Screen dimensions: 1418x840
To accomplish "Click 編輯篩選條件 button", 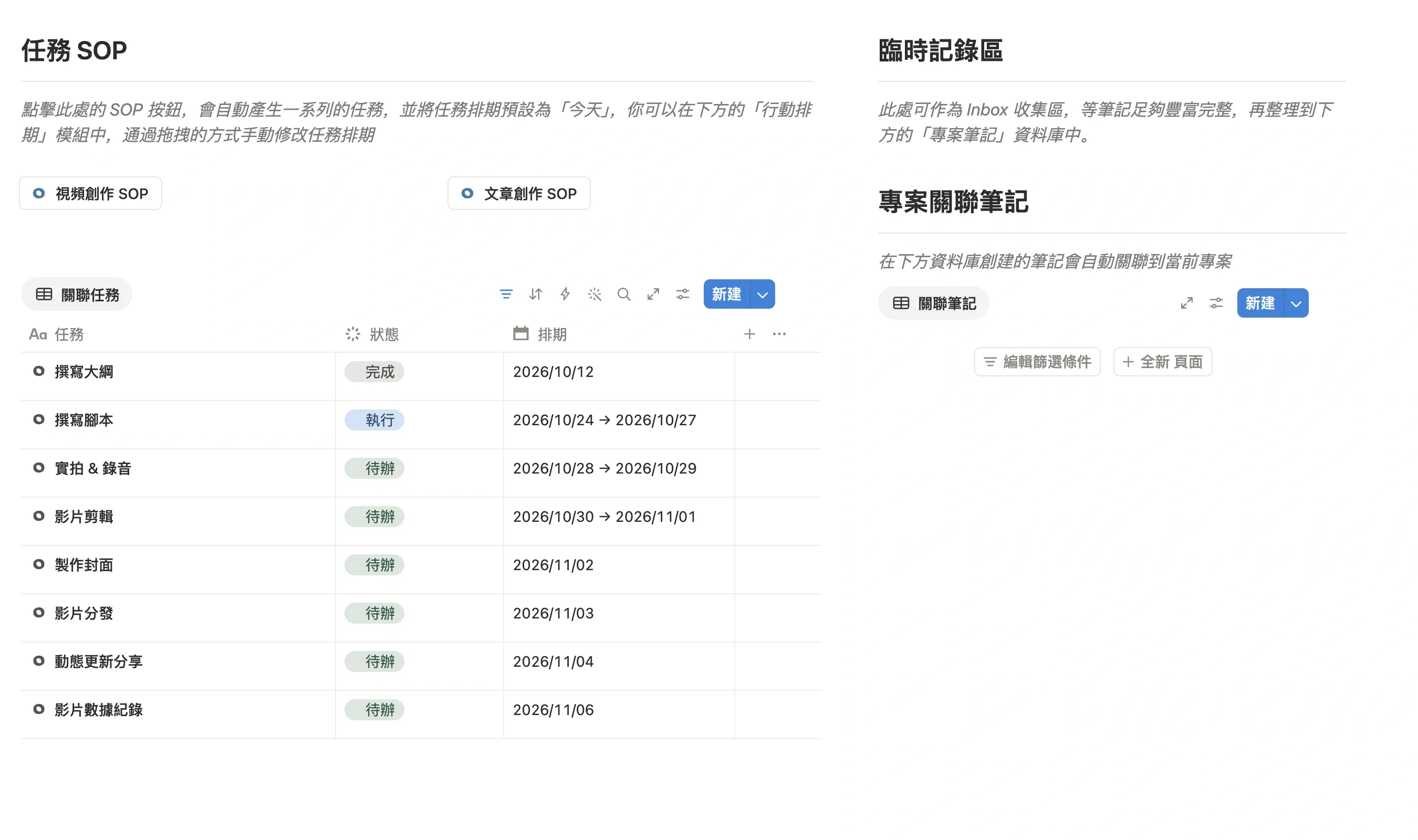I will point(1037,362).
